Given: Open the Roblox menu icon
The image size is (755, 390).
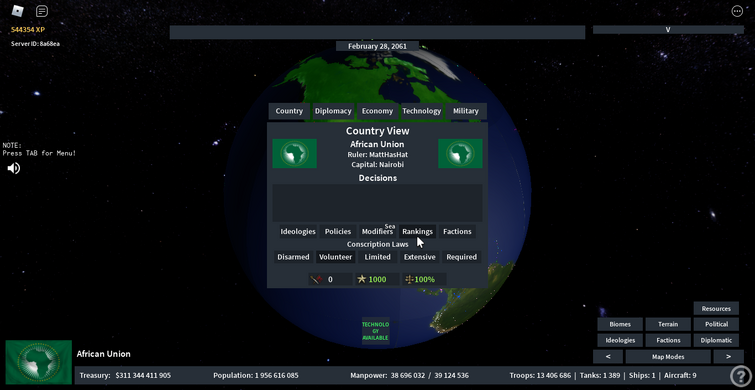Looking at the screenshot, I should pos(17,11).
